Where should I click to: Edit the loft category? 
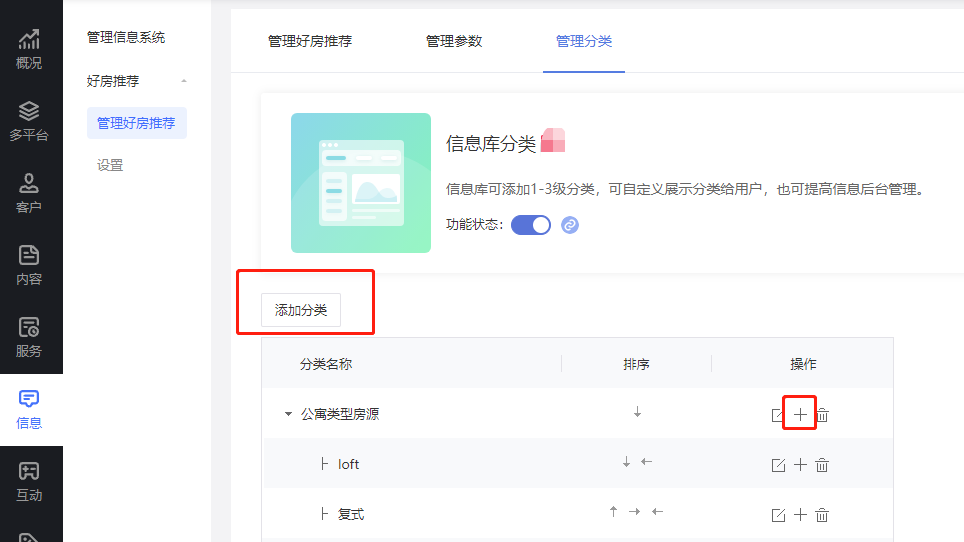[778, 465]
